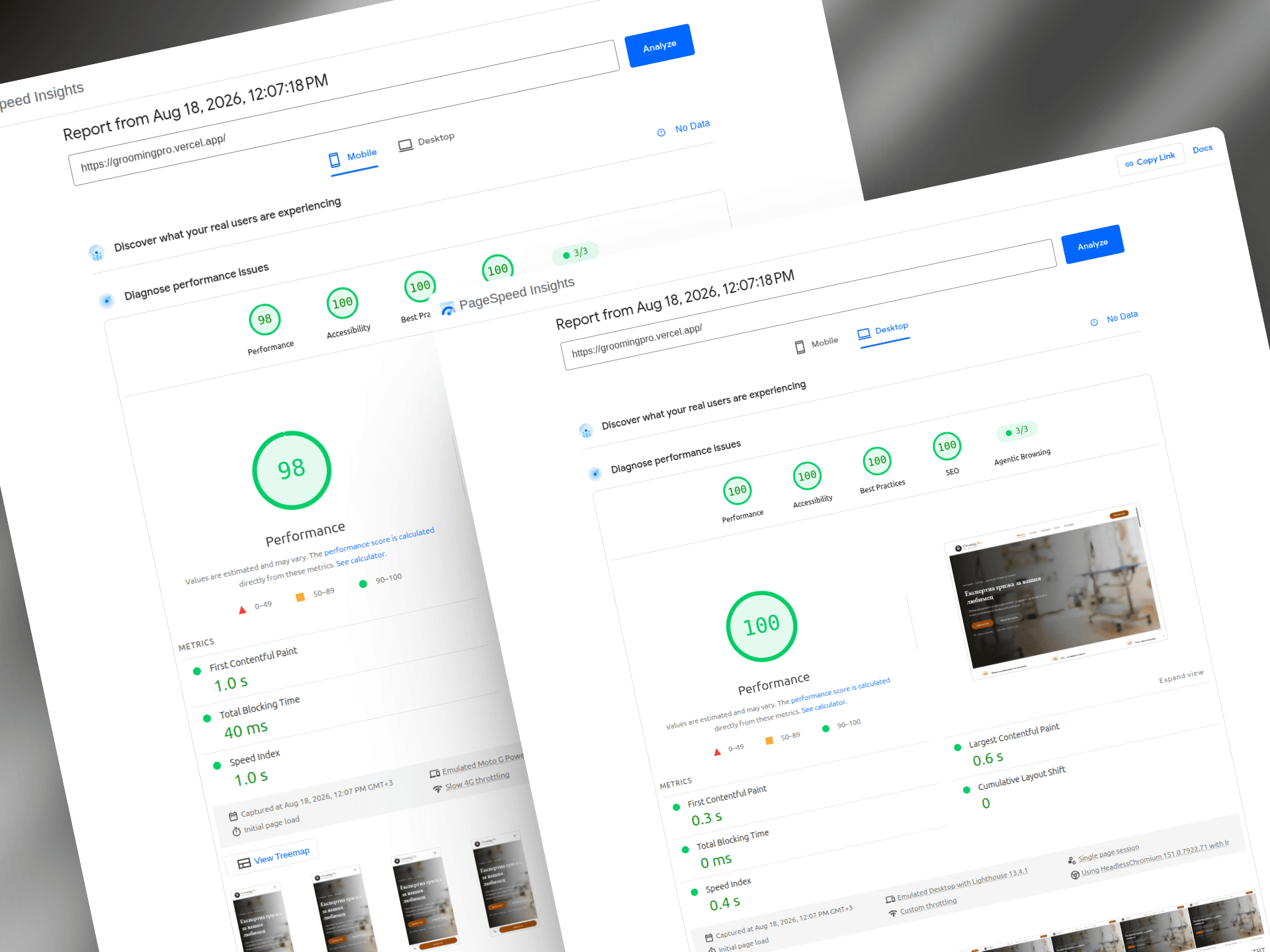Viewport: 1270px width, 952px height.
Task: Click 100 SEO gauge in front report
Action: (x=947, y=446)
